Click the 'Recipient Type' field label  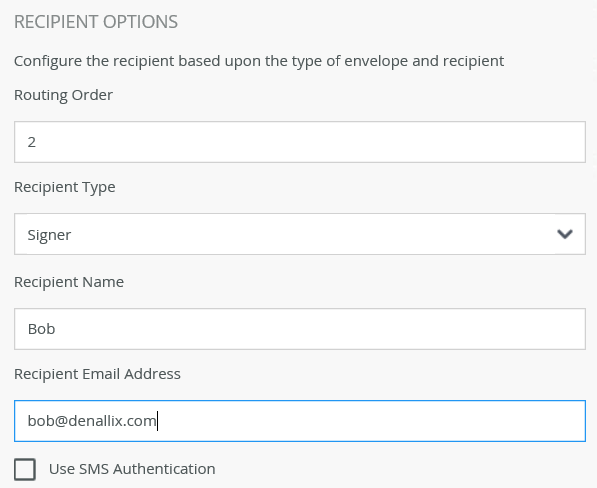pyautogui.click(x=65, y=187)
